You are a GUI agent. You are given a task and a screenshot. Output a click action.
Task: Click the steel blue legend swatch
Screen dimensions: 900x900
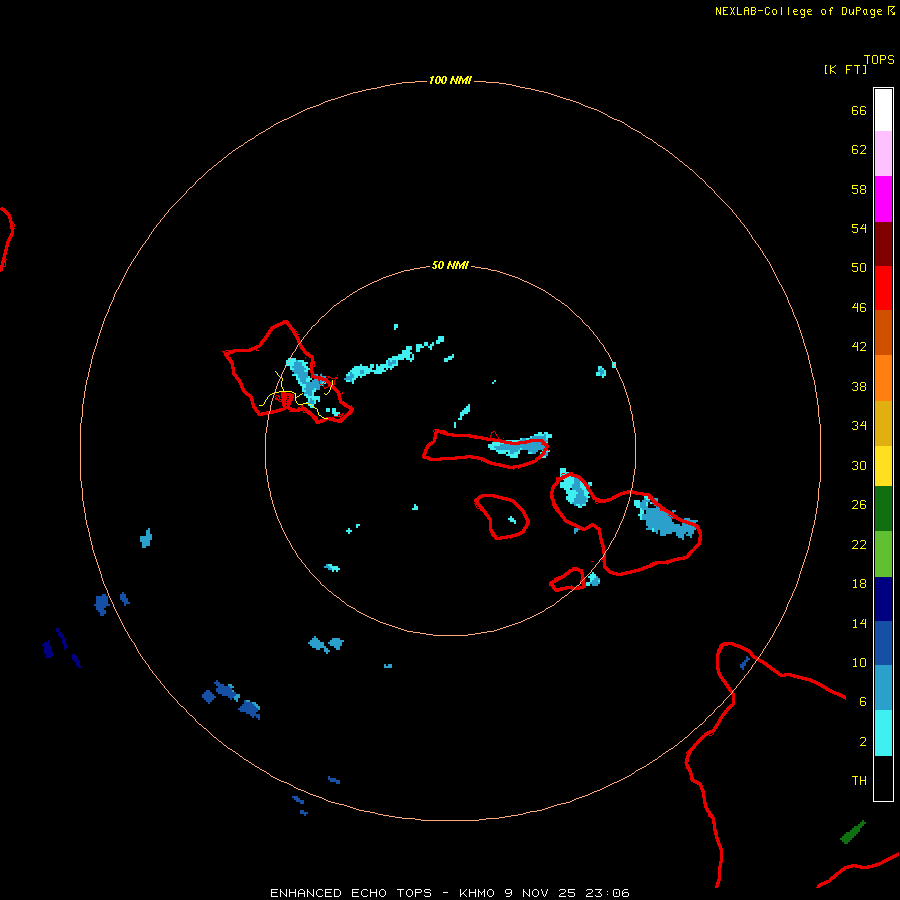click(x=883, y=688)
